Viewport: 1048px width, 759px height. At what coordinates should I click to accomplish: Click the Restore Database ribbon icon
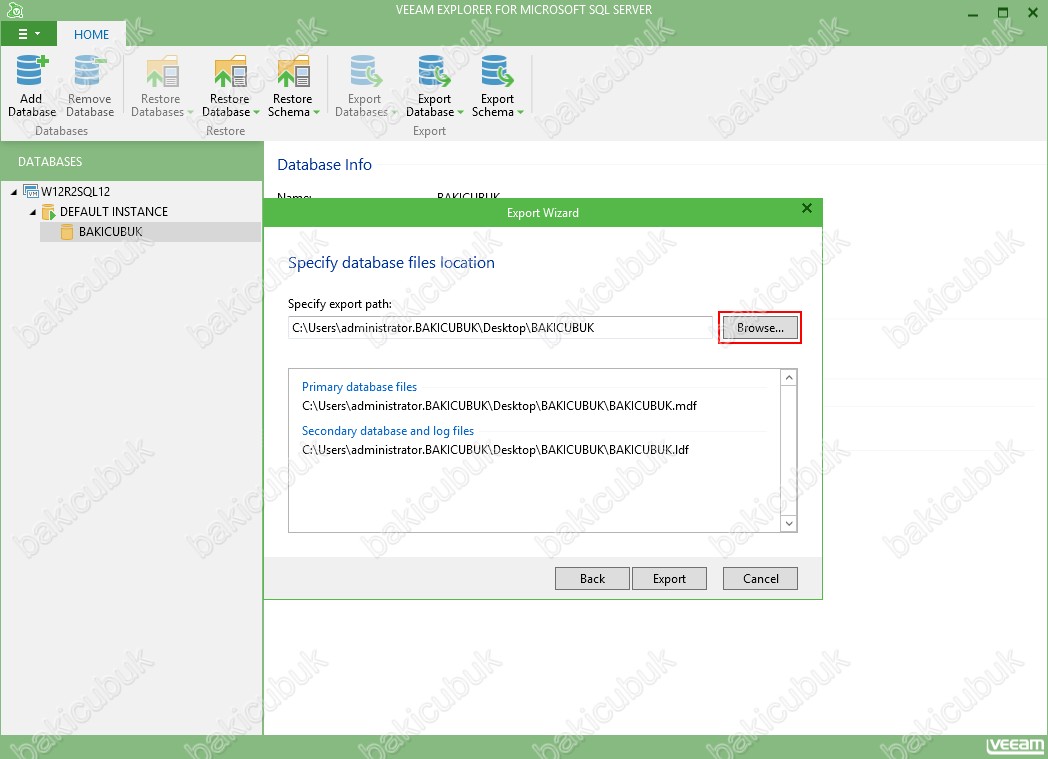click(230, 71)
